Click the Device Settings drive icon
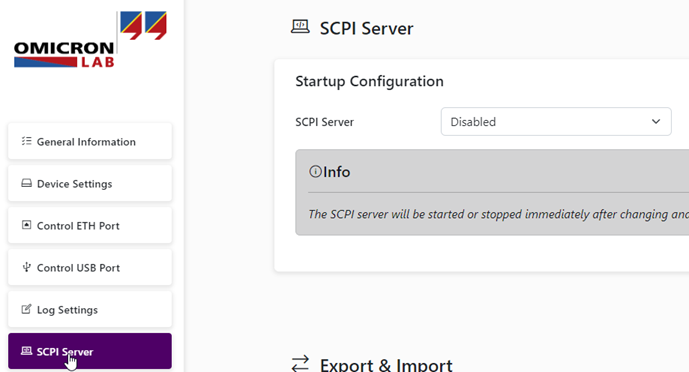The height and width of the screenshot is (372, 689). click(x=26, y=183)
